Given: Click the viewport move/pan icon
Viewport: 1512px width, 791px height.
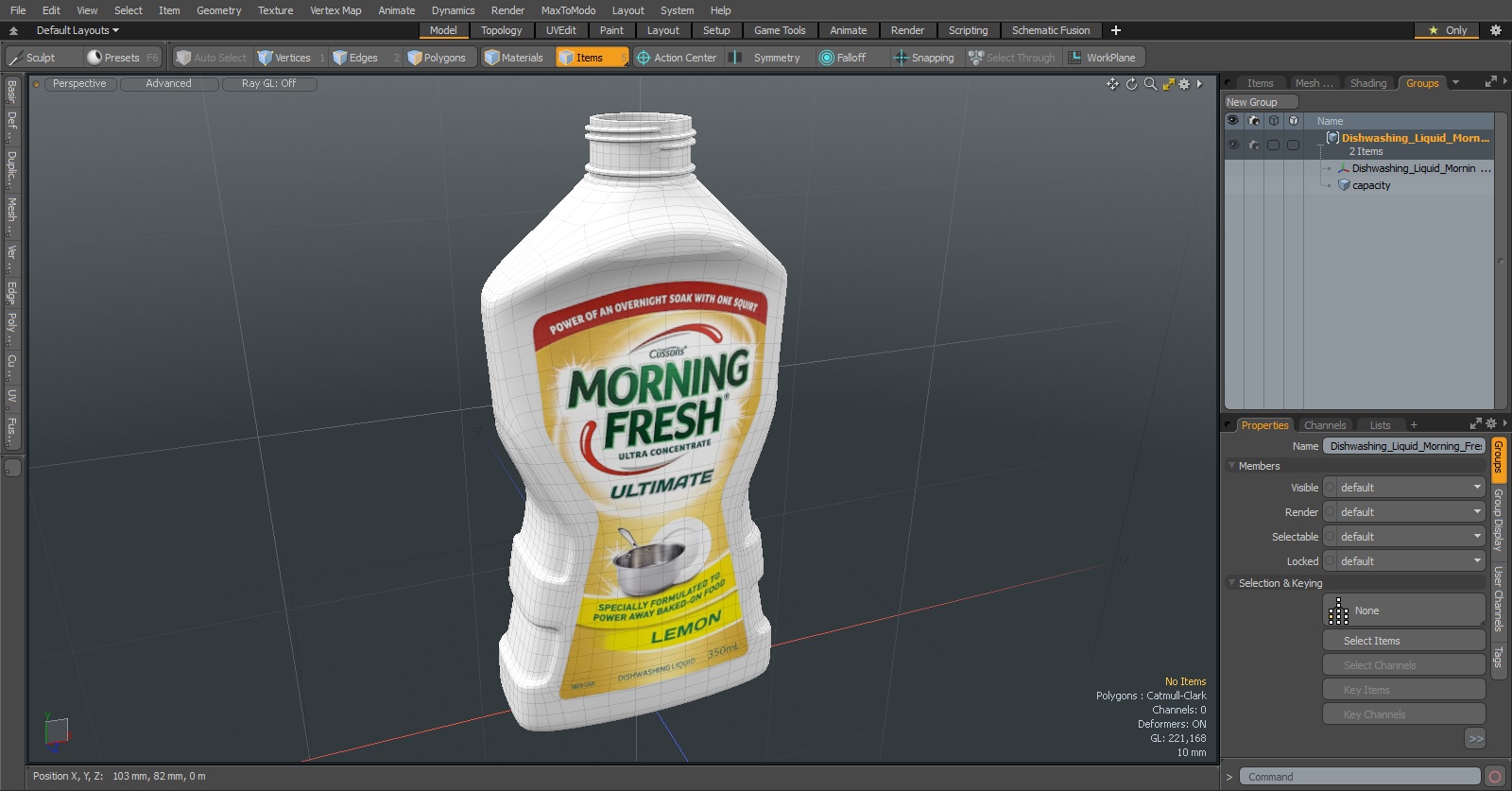Looking at the screenshot, I should [x=1113, y=84].
